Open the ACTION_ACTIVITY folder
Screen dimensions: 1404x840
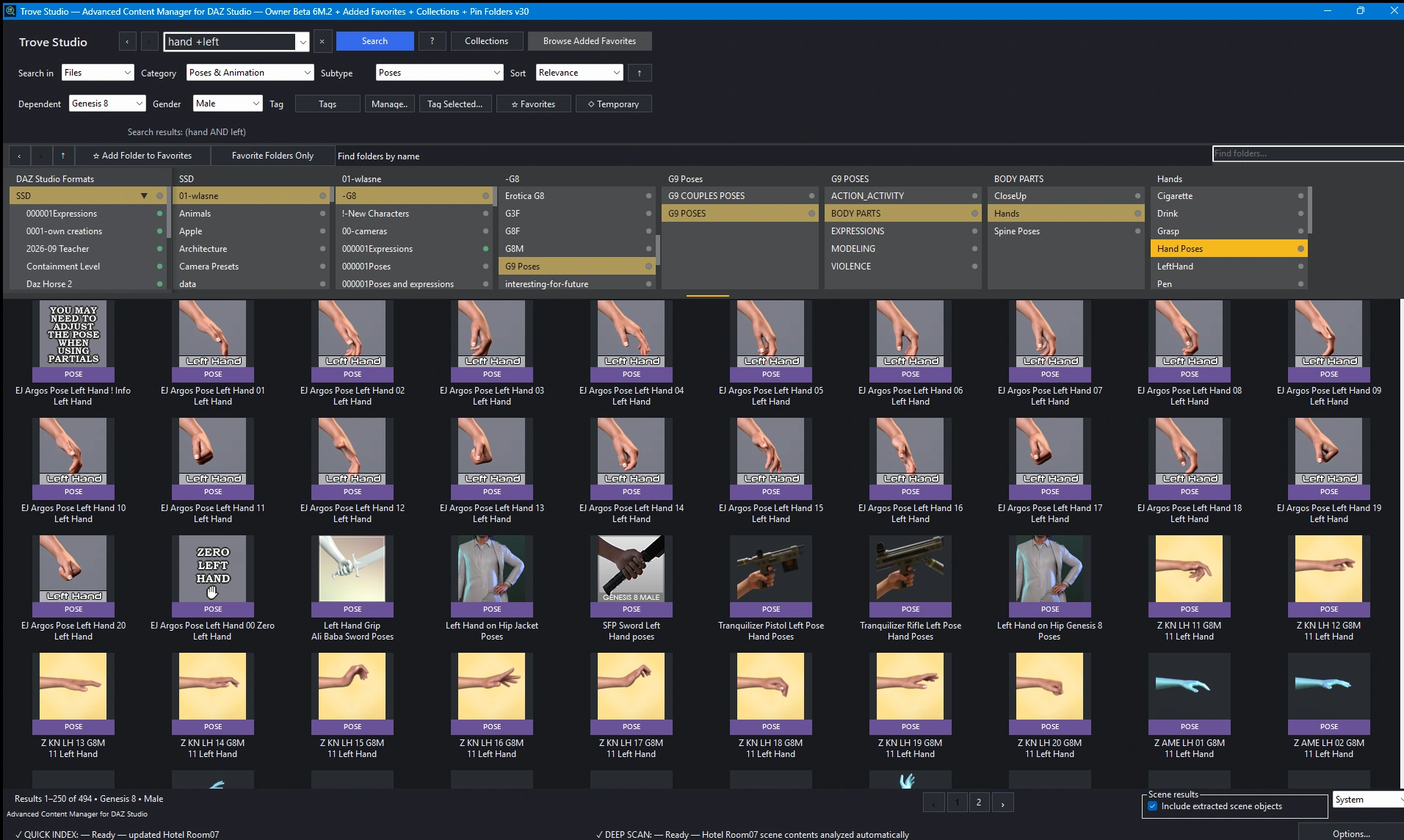tap(902, 196)
